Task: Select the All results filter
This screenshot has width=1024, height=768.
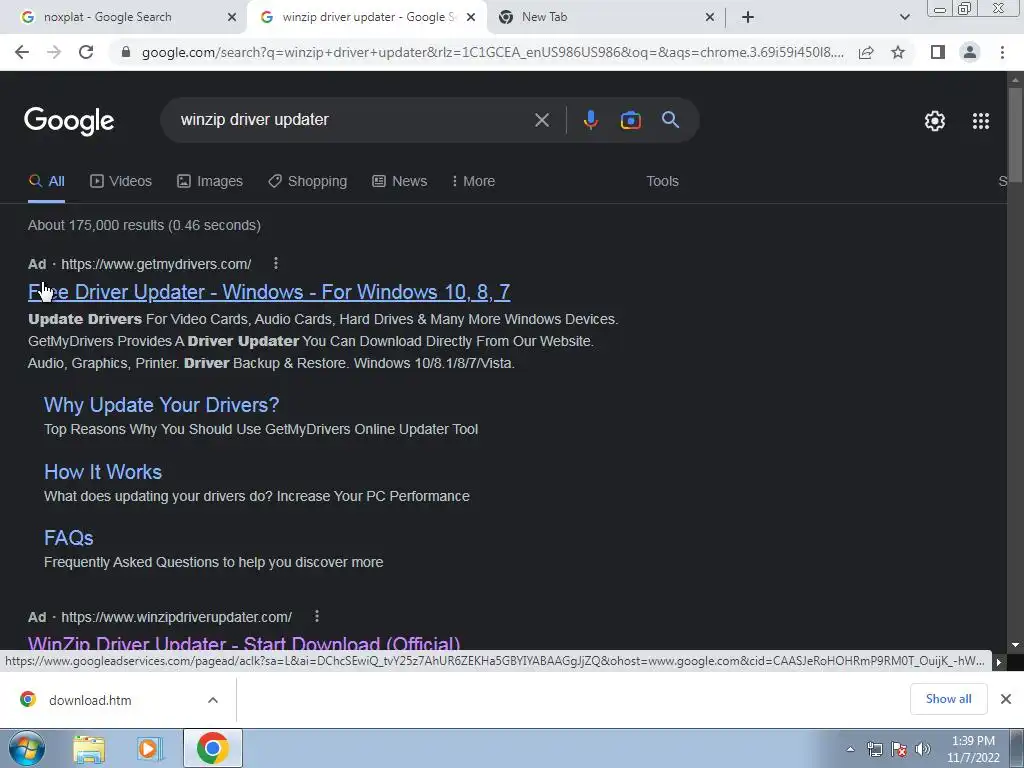Action: pyautogui.click(x=46, y=182)
